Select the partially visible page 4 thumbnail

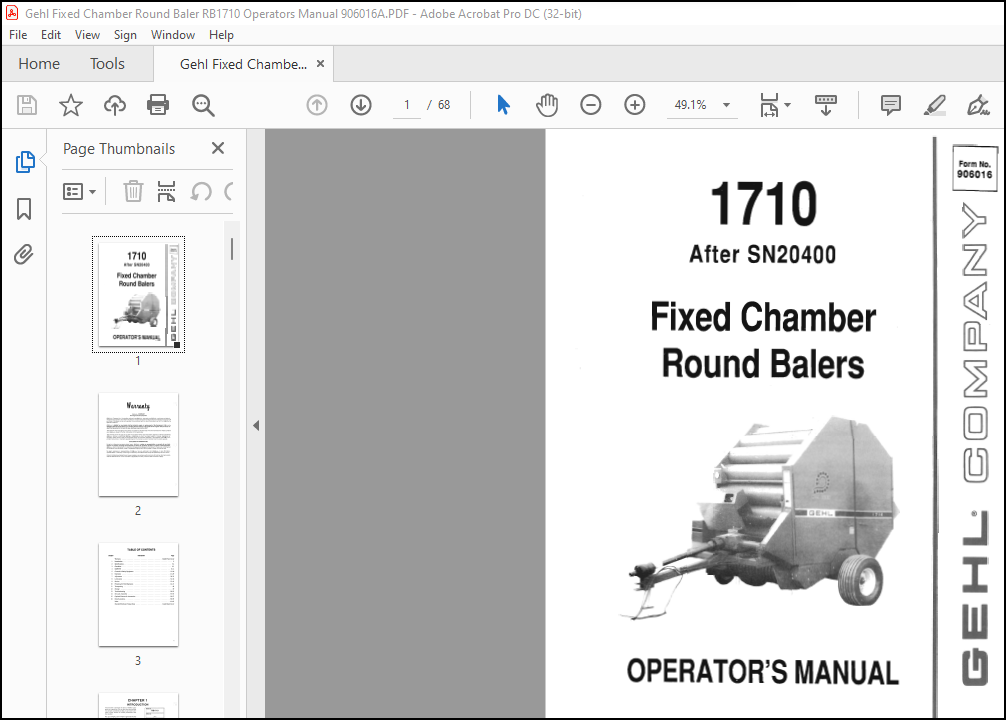(139, 705)
